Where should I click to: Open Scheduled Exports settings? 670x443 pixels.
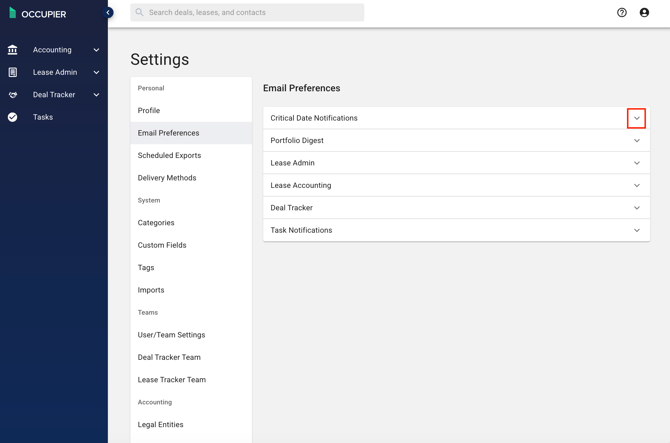(x=191, y=155)
